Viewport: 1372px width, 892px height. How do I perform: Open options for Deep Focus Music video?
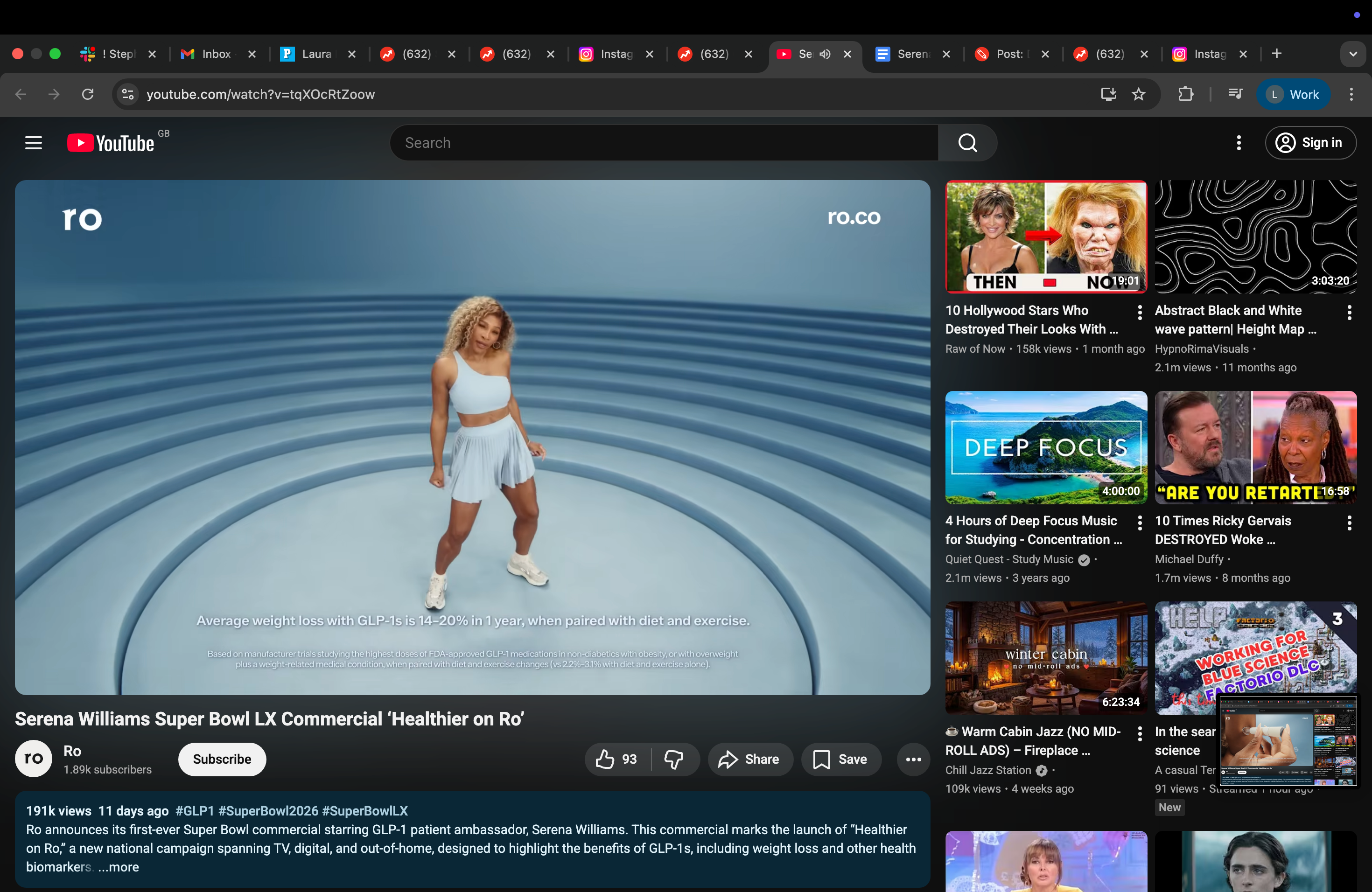click(1140, 523)
